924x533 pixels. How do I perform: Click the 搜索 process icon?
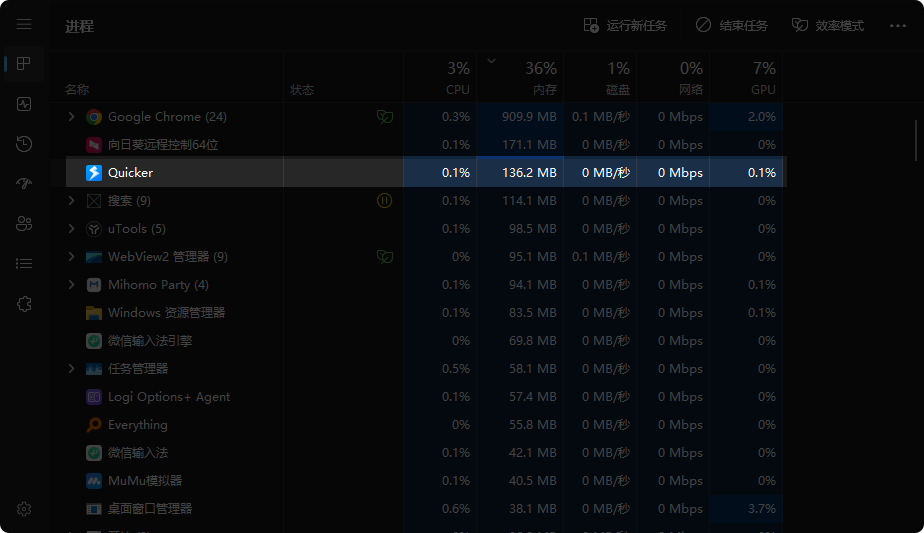tap(94, 201)
